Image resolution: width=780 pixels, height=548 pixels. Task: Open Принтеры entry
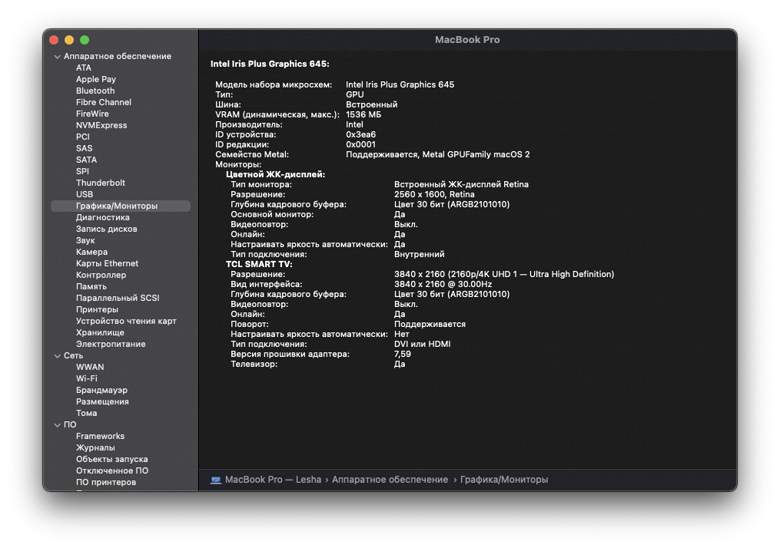tap(97, 309)
